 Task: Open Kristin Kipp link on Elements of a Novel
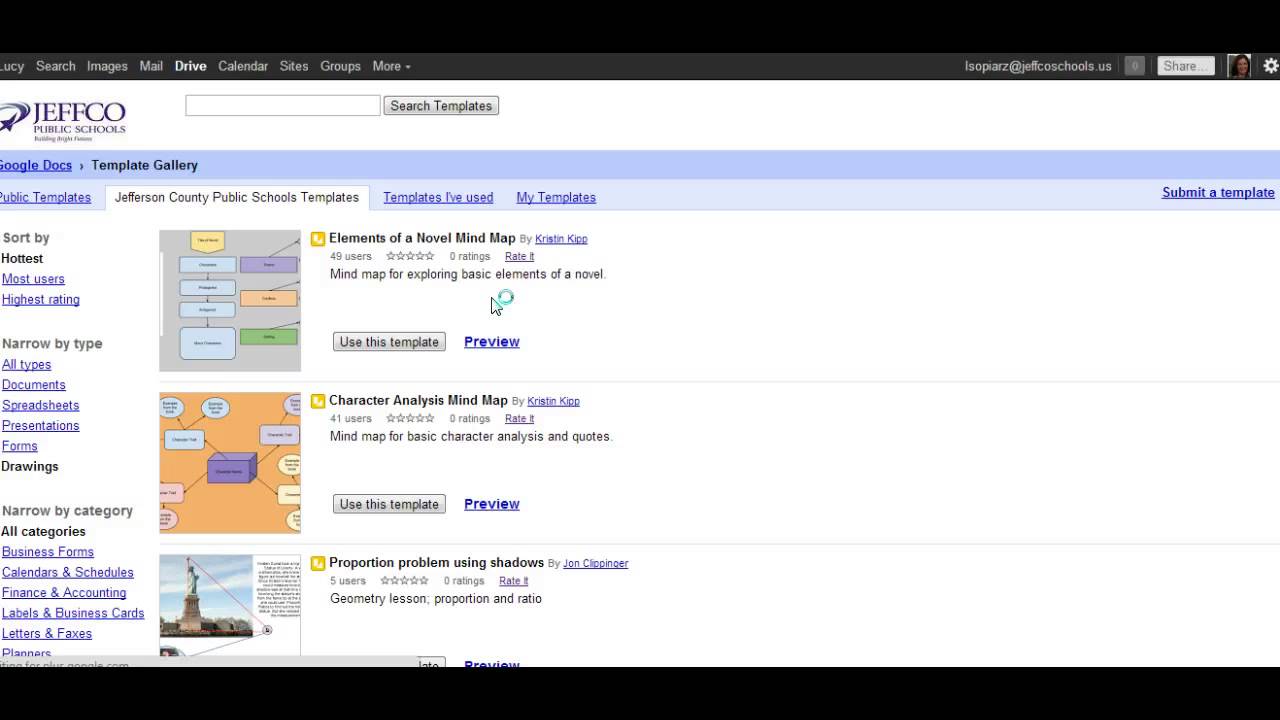tap(561, 239)
